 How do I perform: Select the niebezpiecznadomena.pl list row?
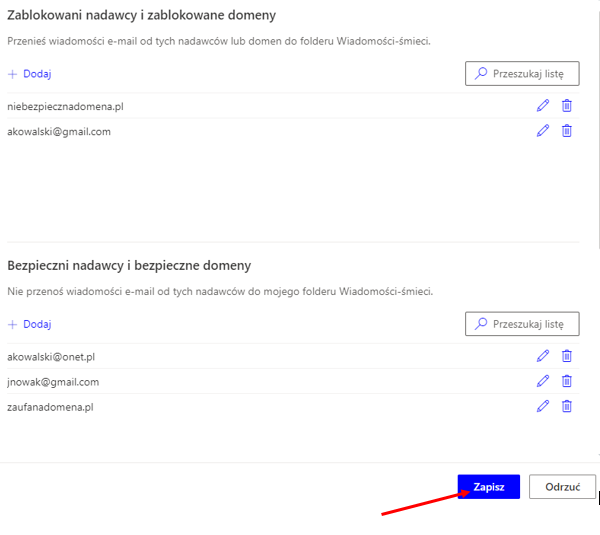(x=65, y=106)
